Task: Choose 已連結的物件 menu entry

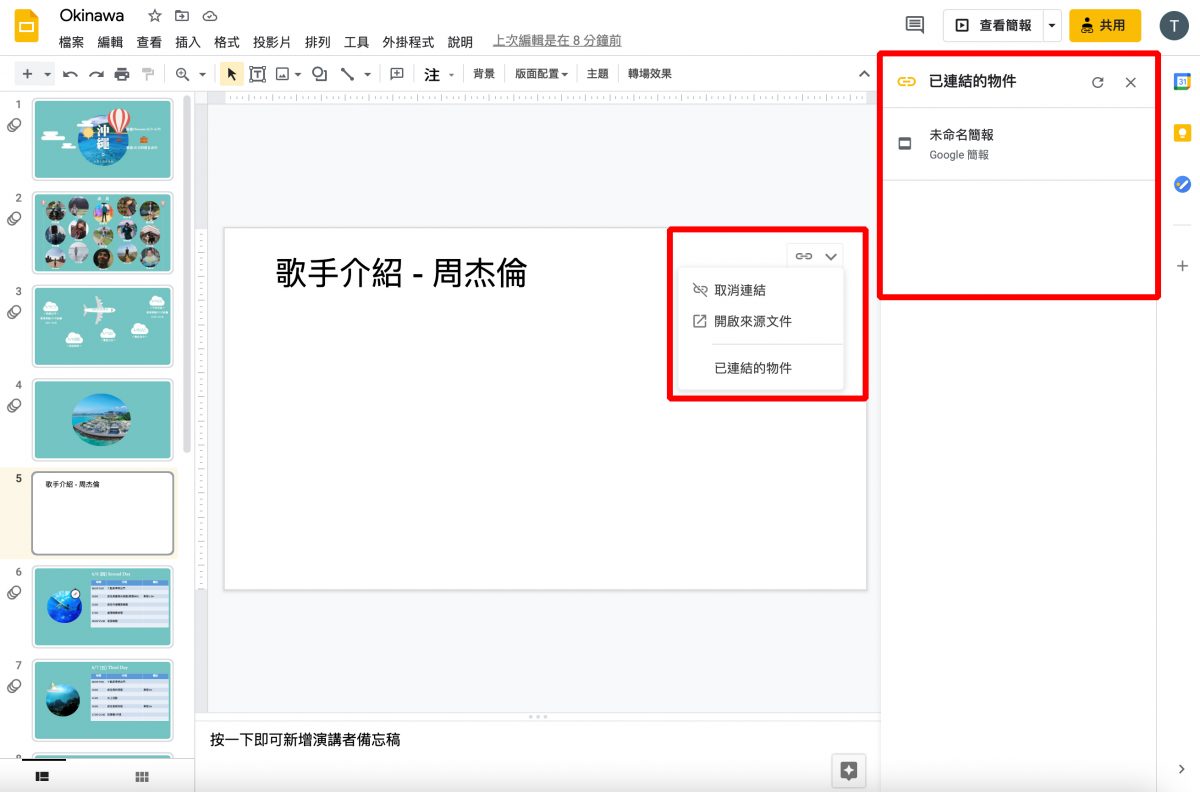Action: pyautogui.click(x=761, y=368)
